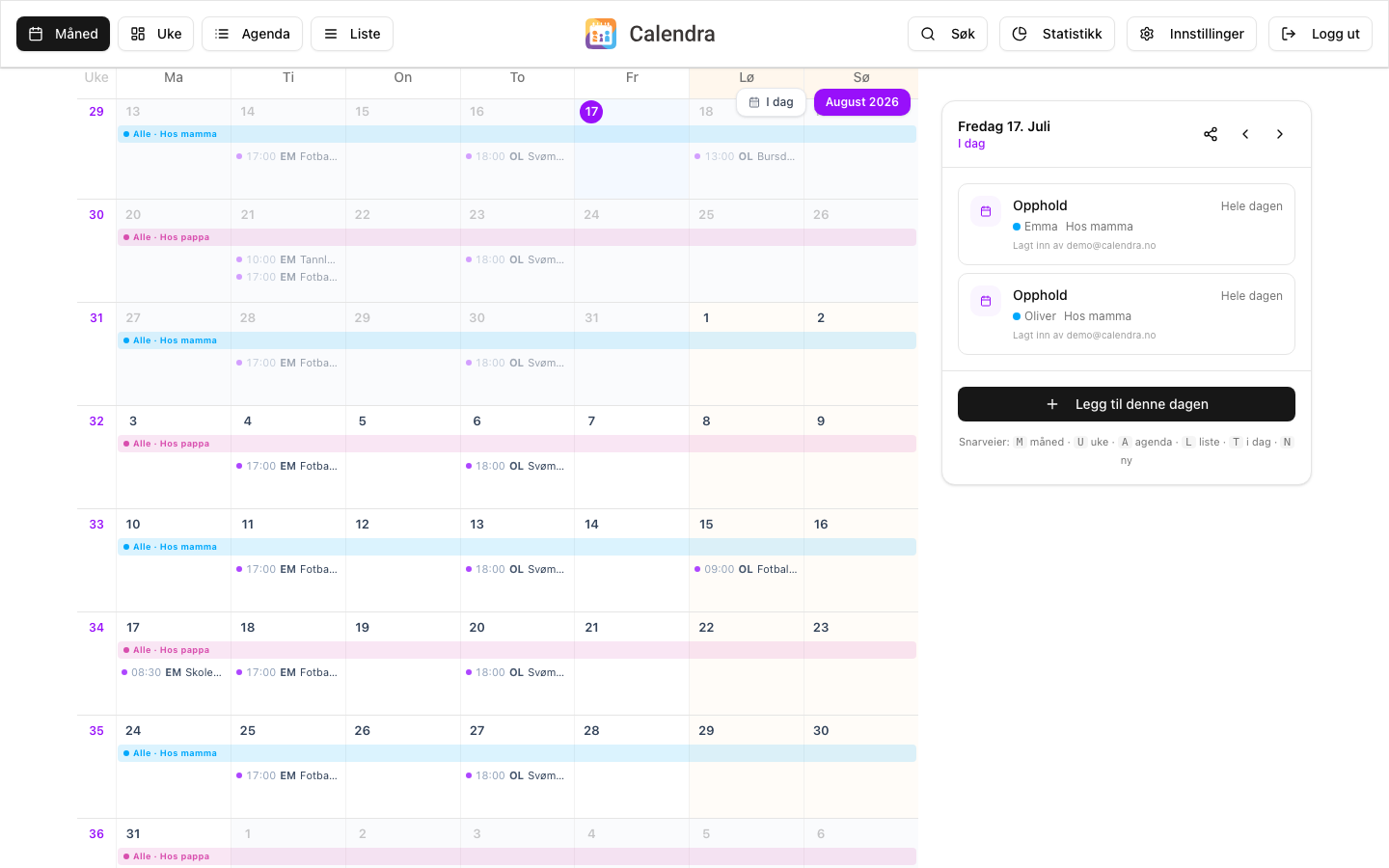Click the Liste tab lines icon

click(x=331, y=34)
